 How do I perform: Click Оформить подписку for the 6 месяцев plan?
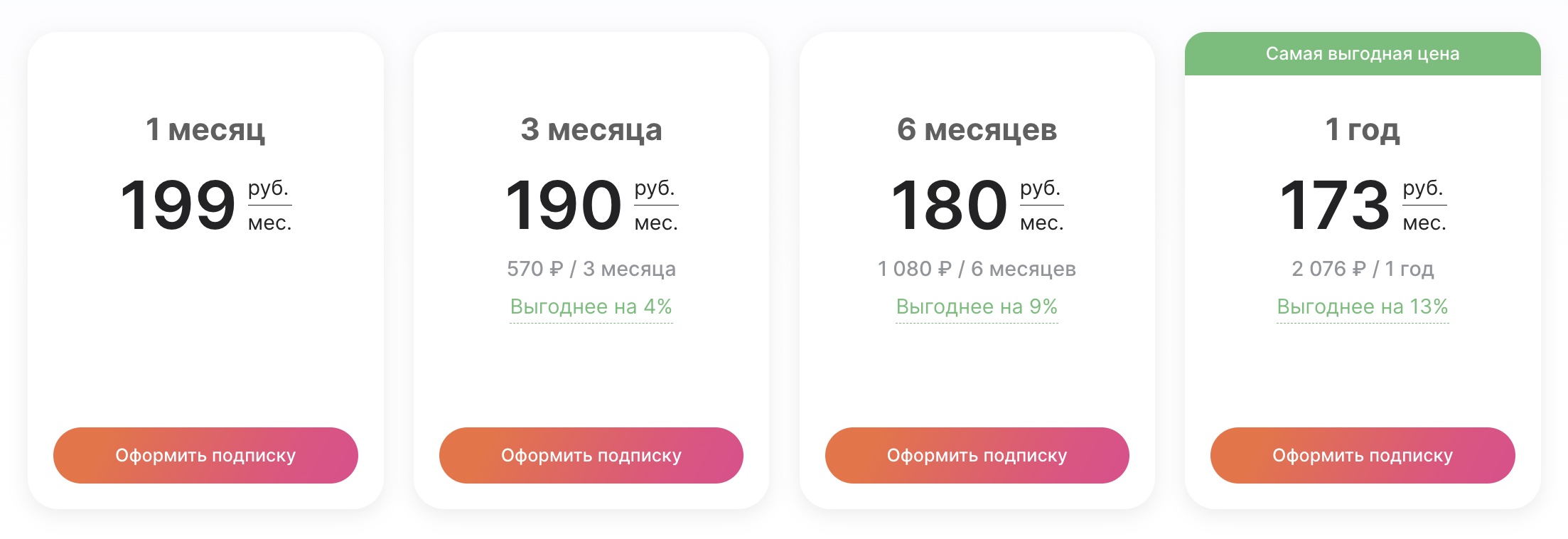click(977, 455)
